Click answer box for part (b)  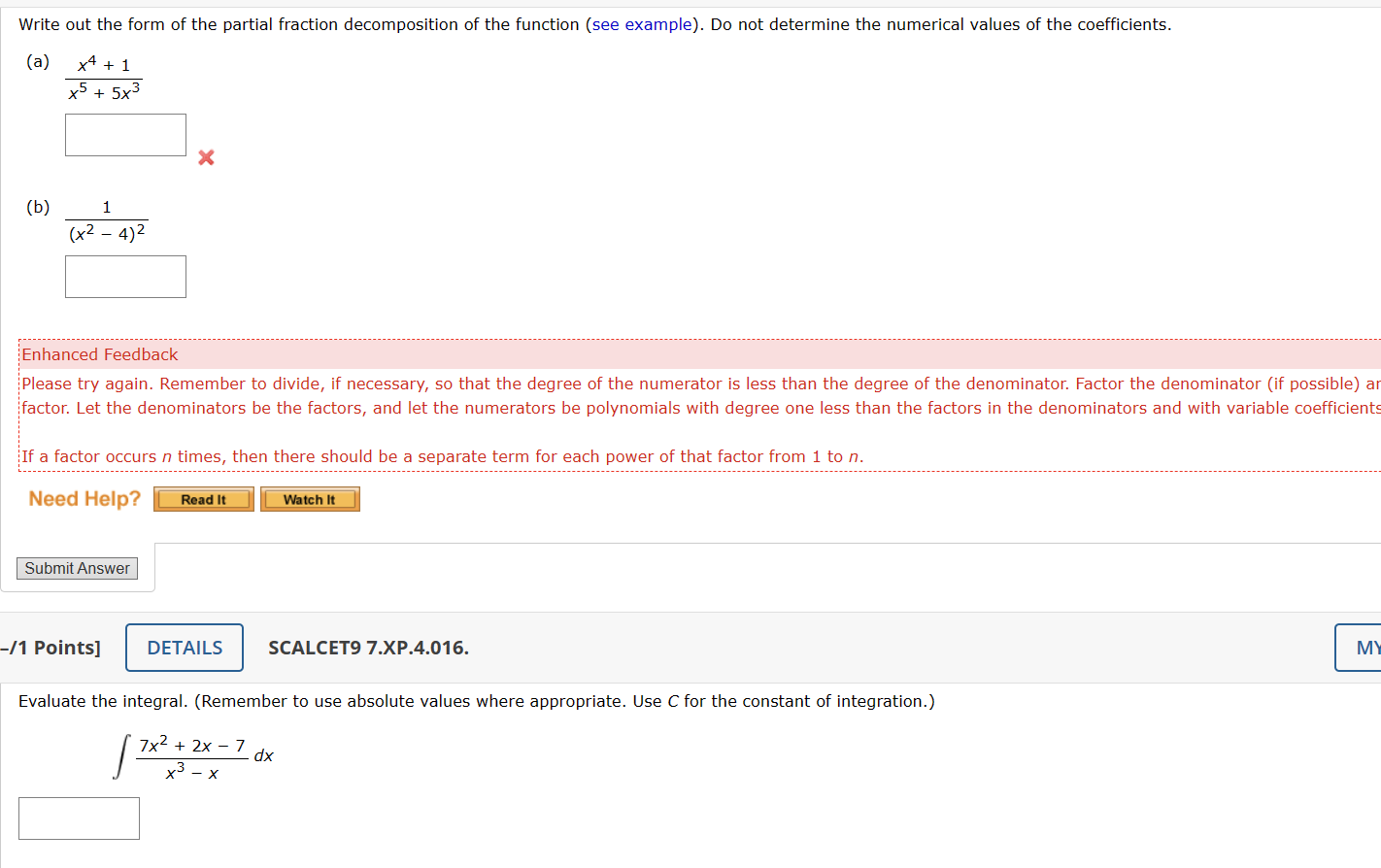pos(125,277)
